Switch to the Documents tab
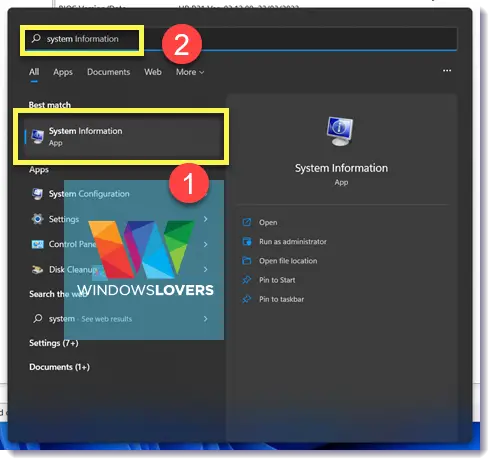Viewport: 495px width, 465px height. click(108, 72)
